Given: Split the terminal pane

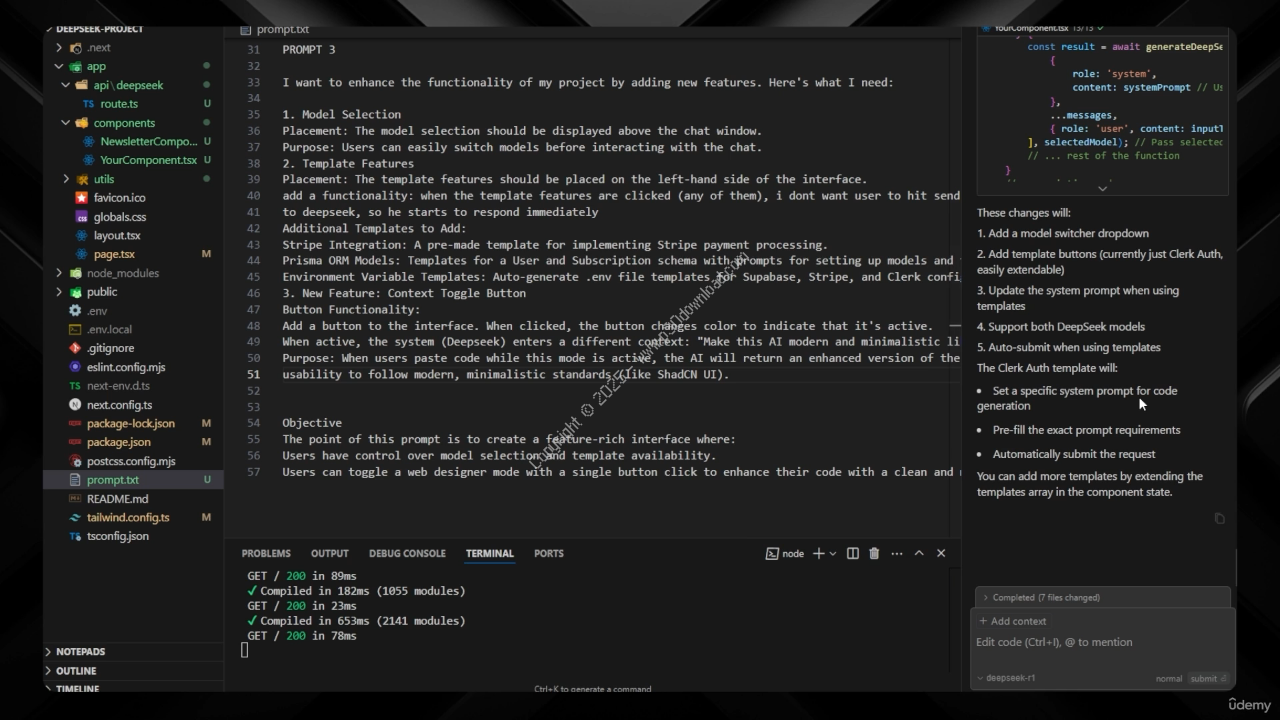Looking at the screenshot, I should (853, 553).
